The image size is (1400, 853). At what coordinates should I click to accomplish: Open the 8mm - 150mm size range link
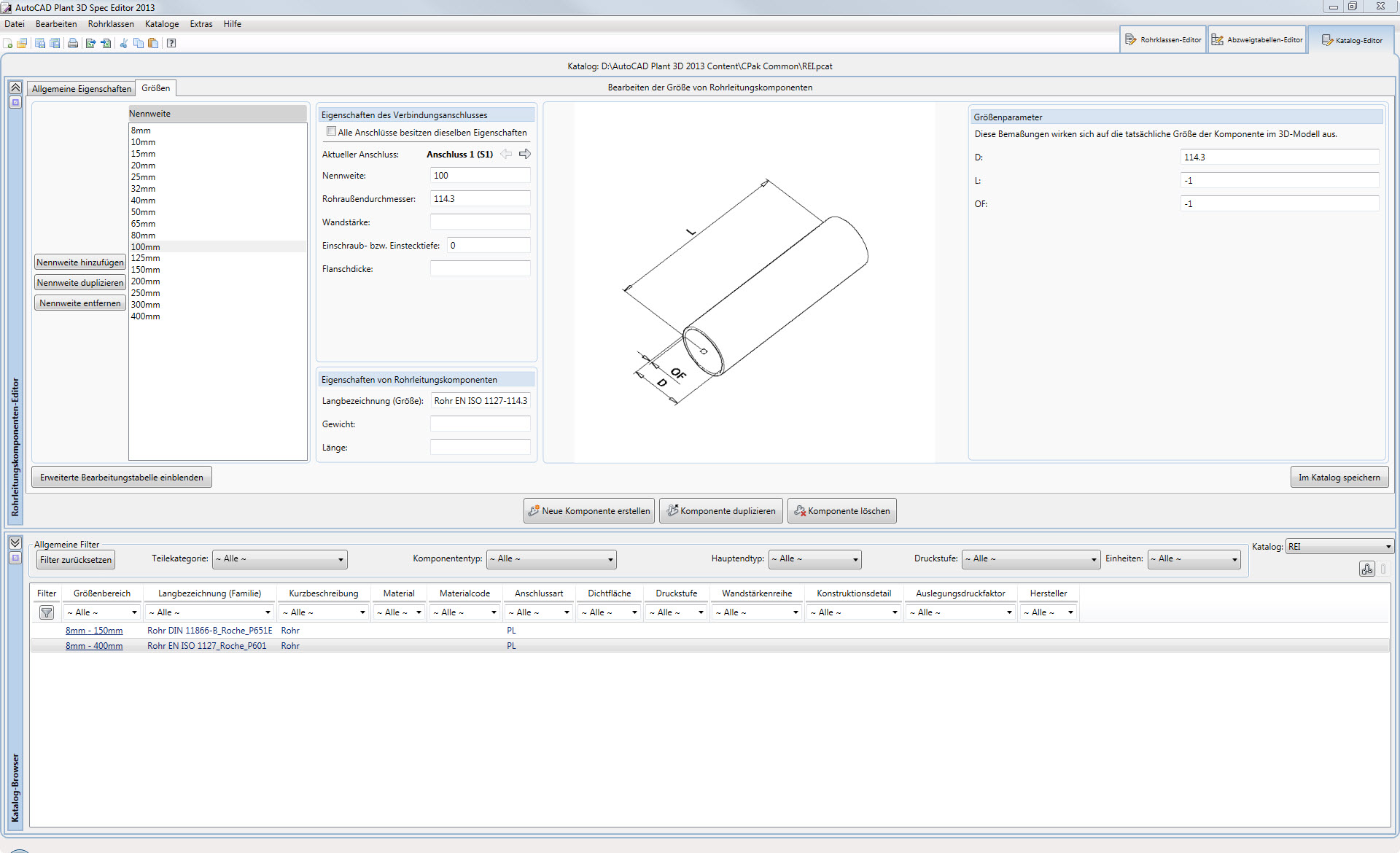pyautogui.click(x=94, y=631)
